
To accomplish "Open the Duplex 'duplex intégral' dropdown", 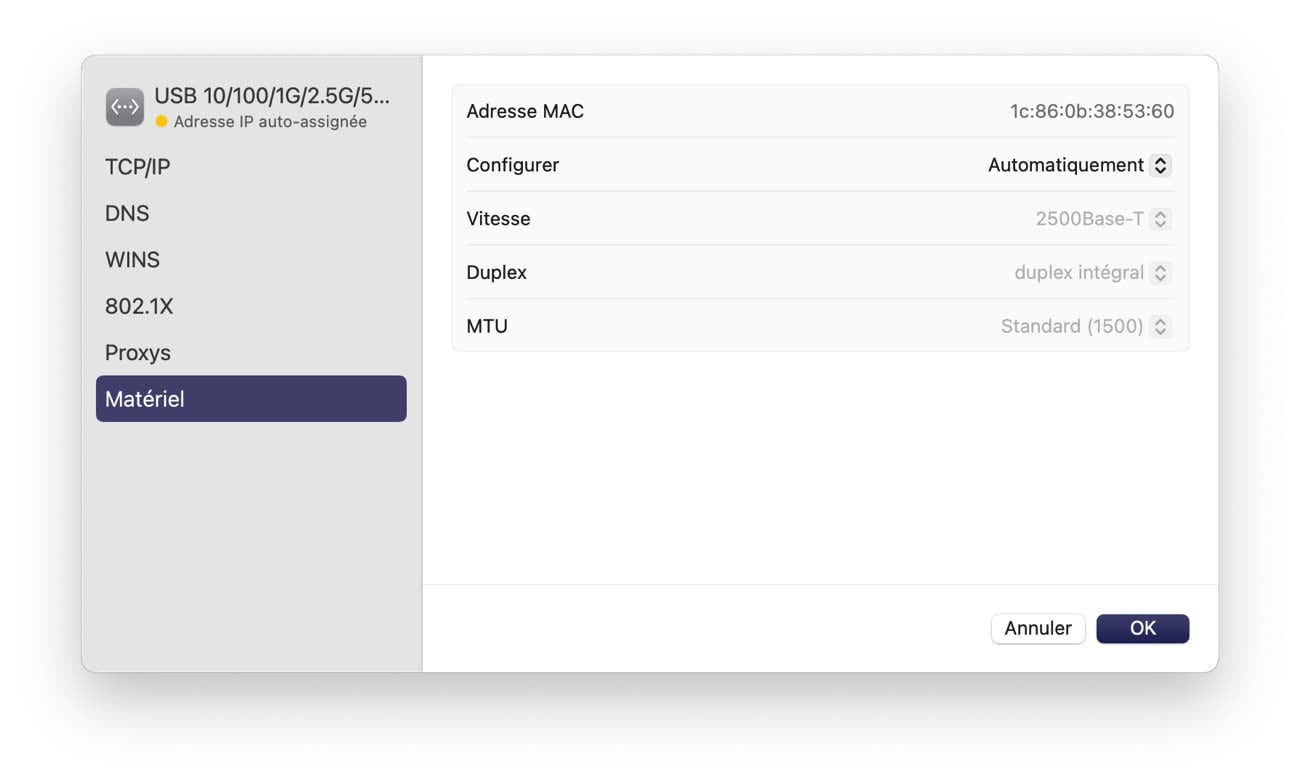I will tap(1091, 273).
